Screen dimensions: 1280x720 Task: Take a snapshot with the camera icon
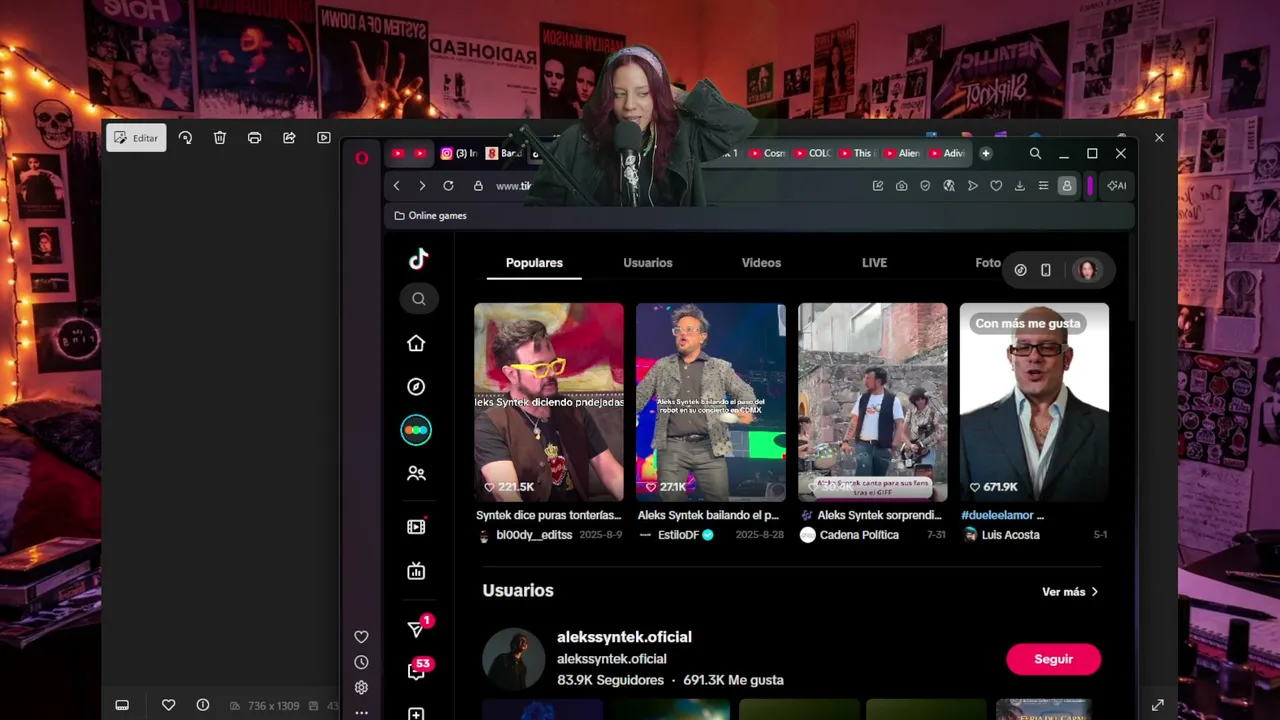[902, 186]
